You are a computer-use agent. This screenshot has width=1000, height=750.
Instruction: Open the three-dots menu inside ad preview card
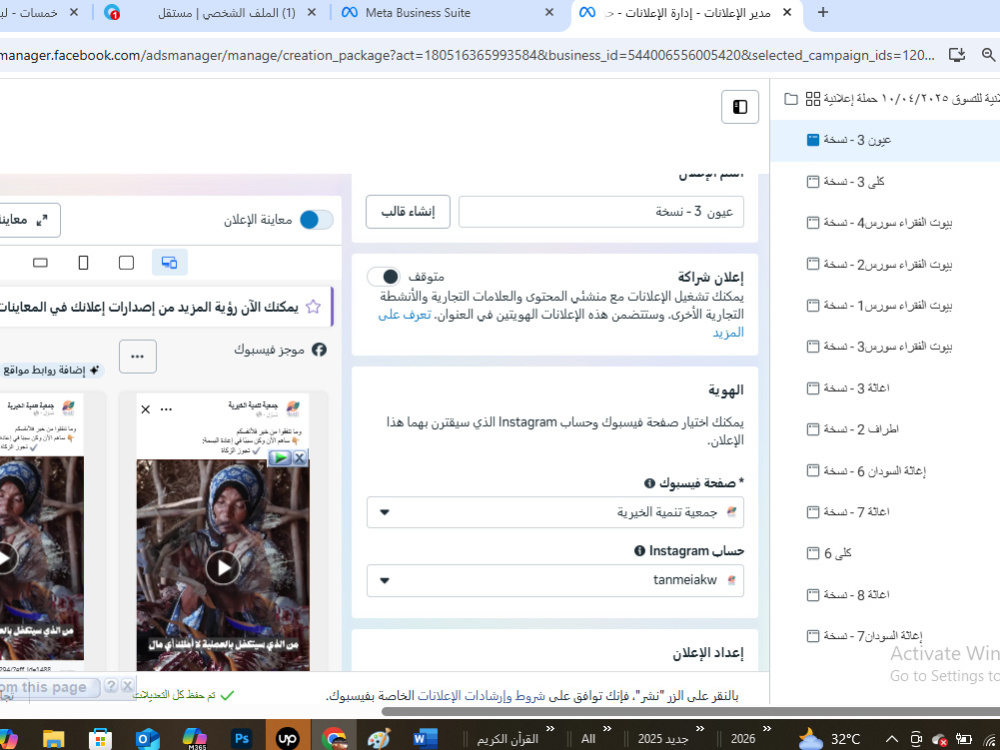tap(166, 409)
